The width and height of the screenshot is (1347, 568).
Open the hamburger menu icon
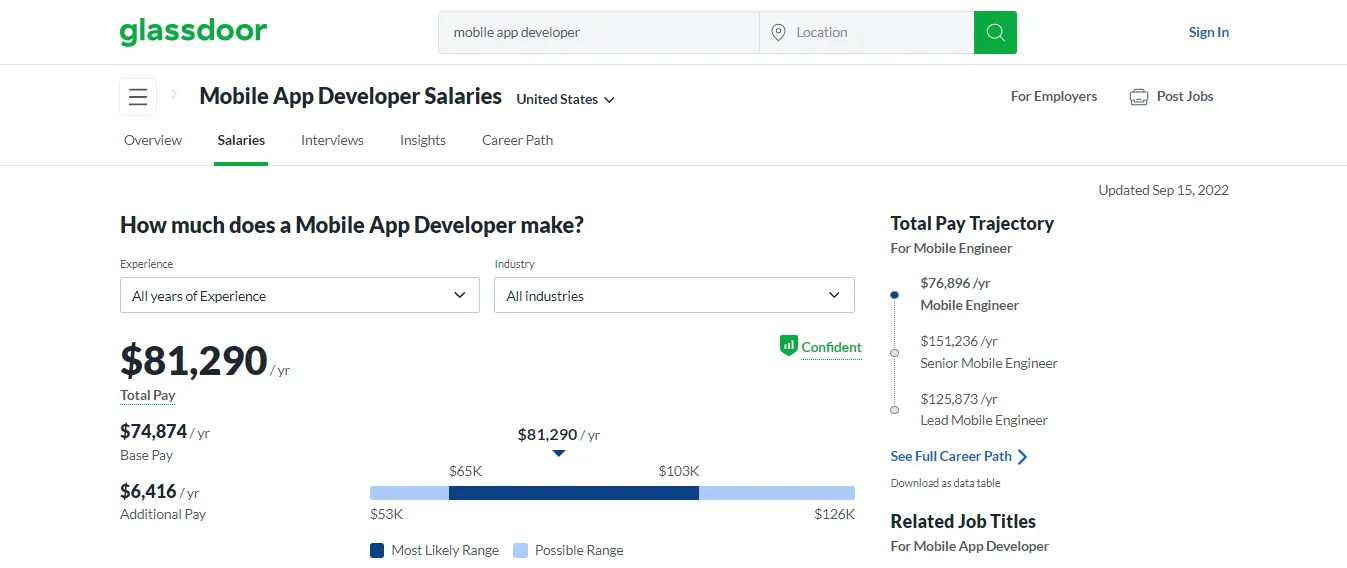138,97
